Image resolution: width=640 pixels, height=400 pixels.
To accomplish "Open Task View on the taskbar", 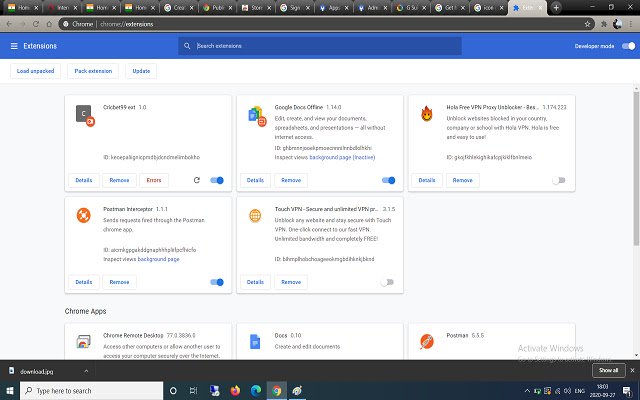I will [x=193, y=391].
